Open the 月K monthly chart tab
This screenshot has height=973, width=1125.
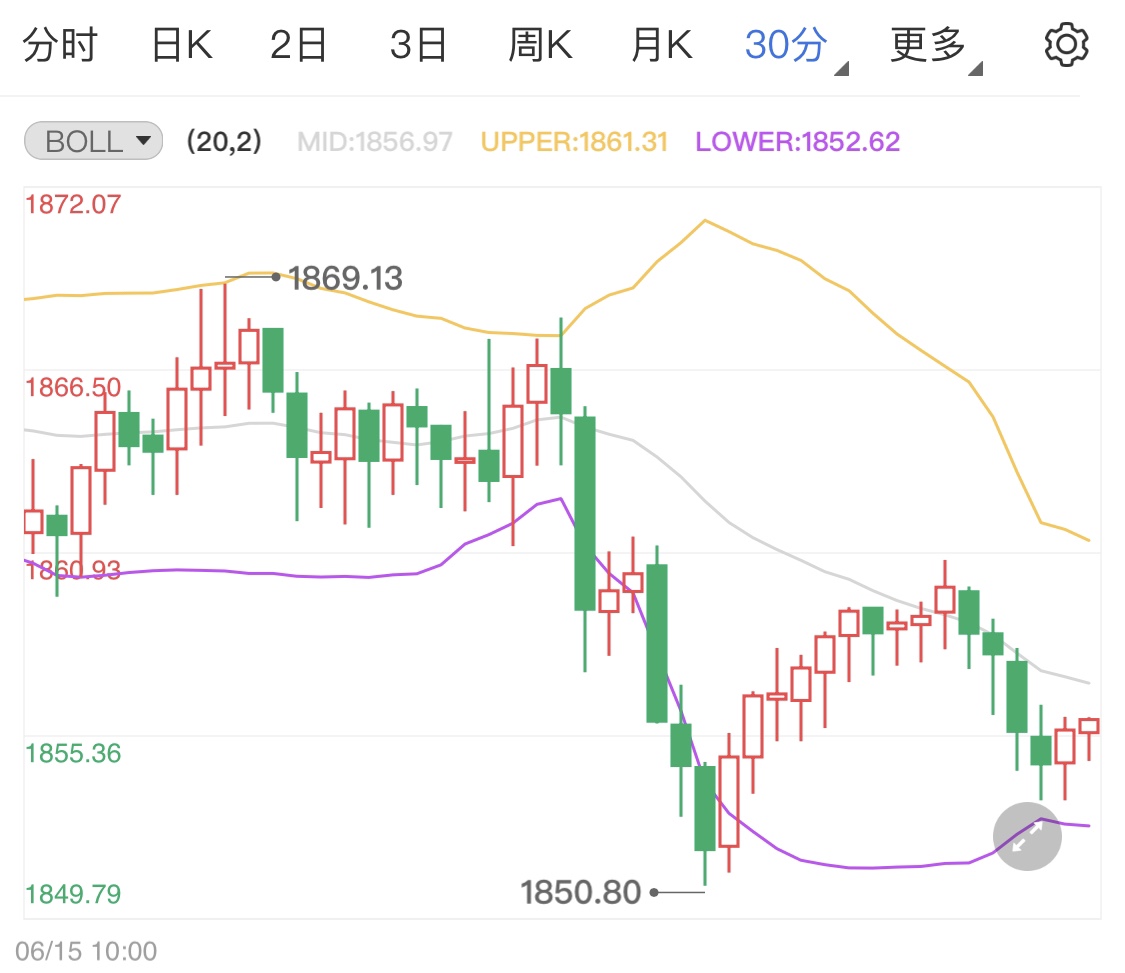[x=662, y=44]
